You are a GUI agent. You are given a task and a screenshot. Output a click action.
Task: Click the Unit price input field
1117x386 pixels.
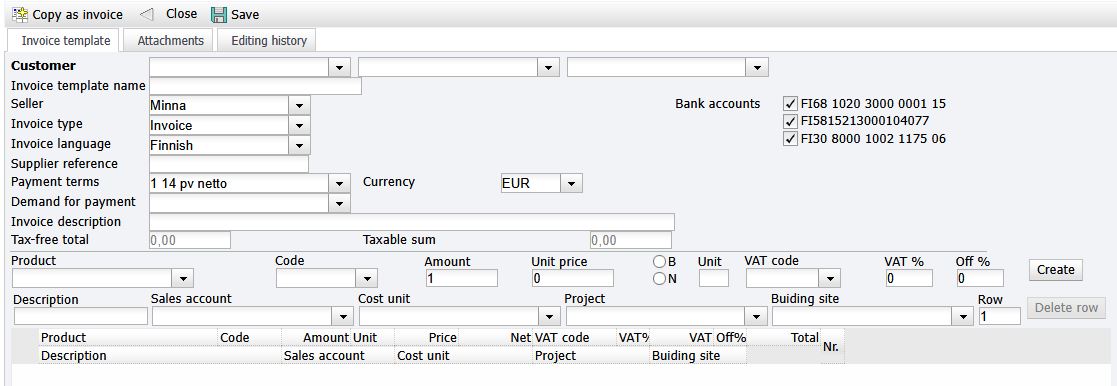[573, 278]
